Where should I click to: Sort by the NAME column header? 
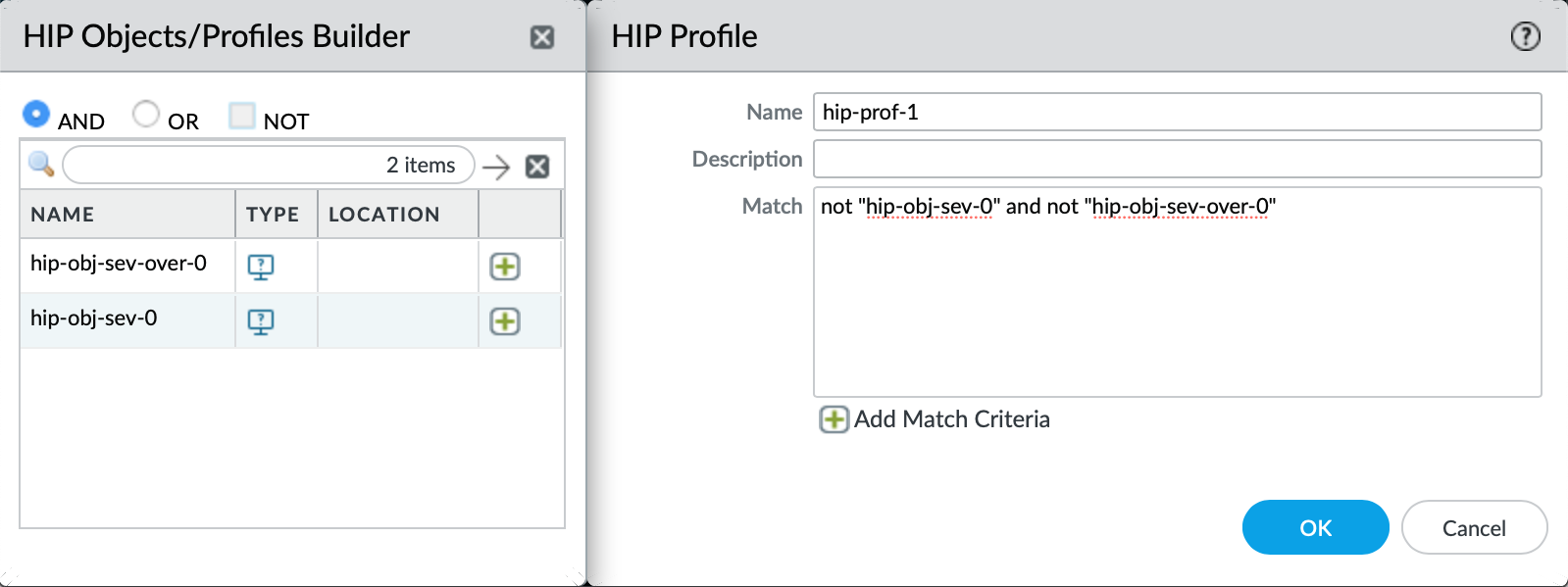(x=63, y=215)
